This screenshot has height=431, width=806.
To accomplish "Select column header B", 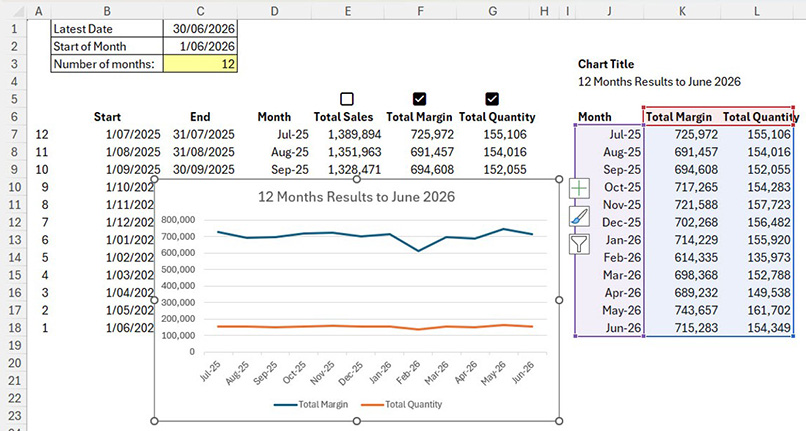I will pyautogui.click(x=106, y=11).
